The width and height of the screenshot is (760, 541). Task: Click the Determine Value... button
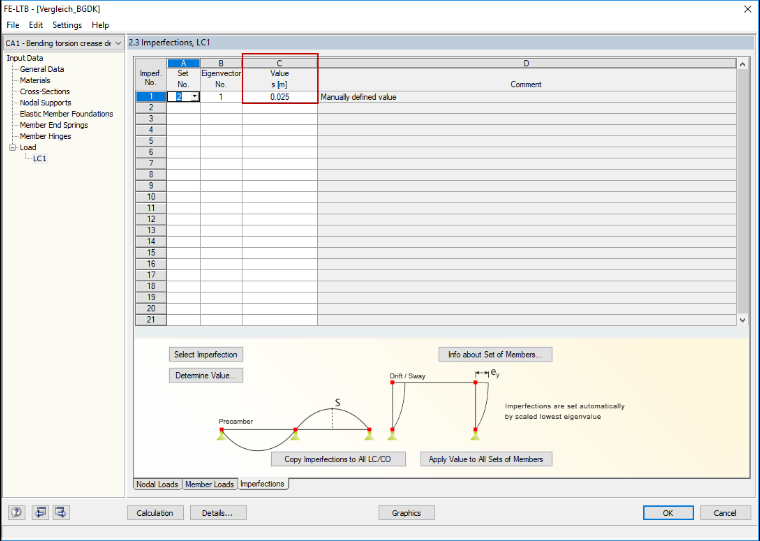click(x=206, y=375)
